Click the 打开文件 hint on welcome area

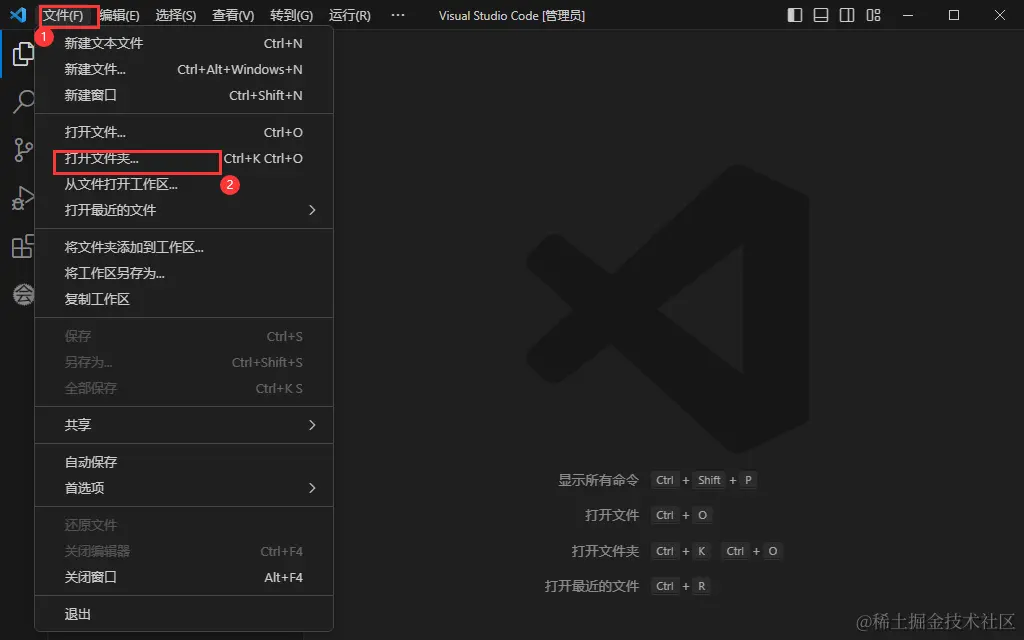[x=612, y=515]
